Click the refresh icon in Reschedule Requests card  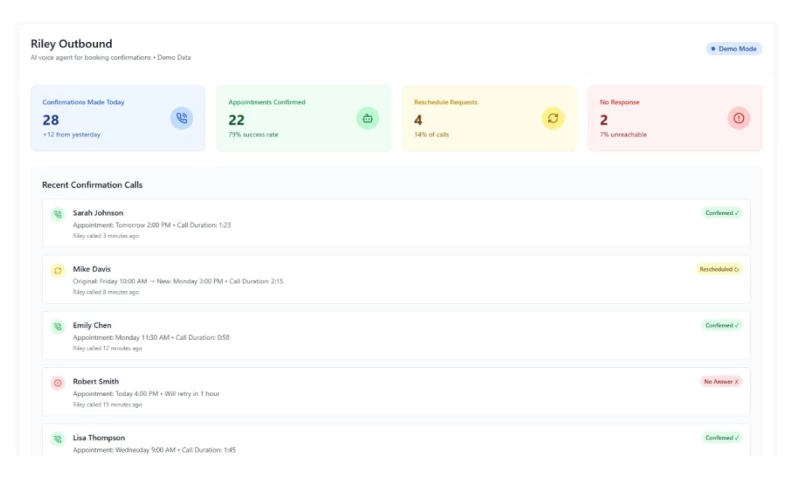[x=553, y=118]
